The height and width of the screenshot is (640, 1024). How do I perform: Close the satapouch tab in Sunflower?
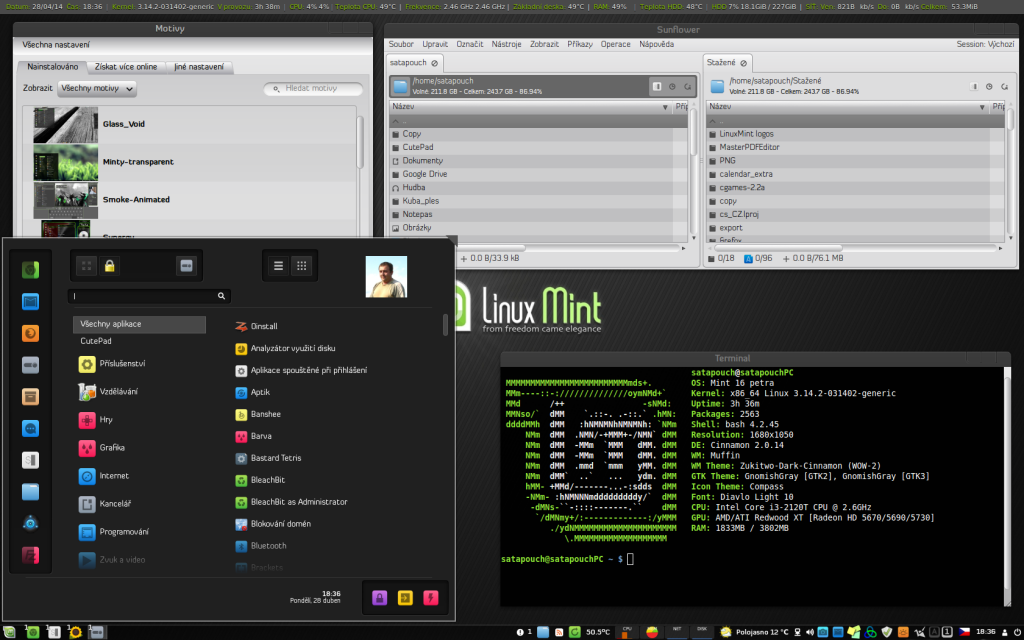tap(434, 63)
